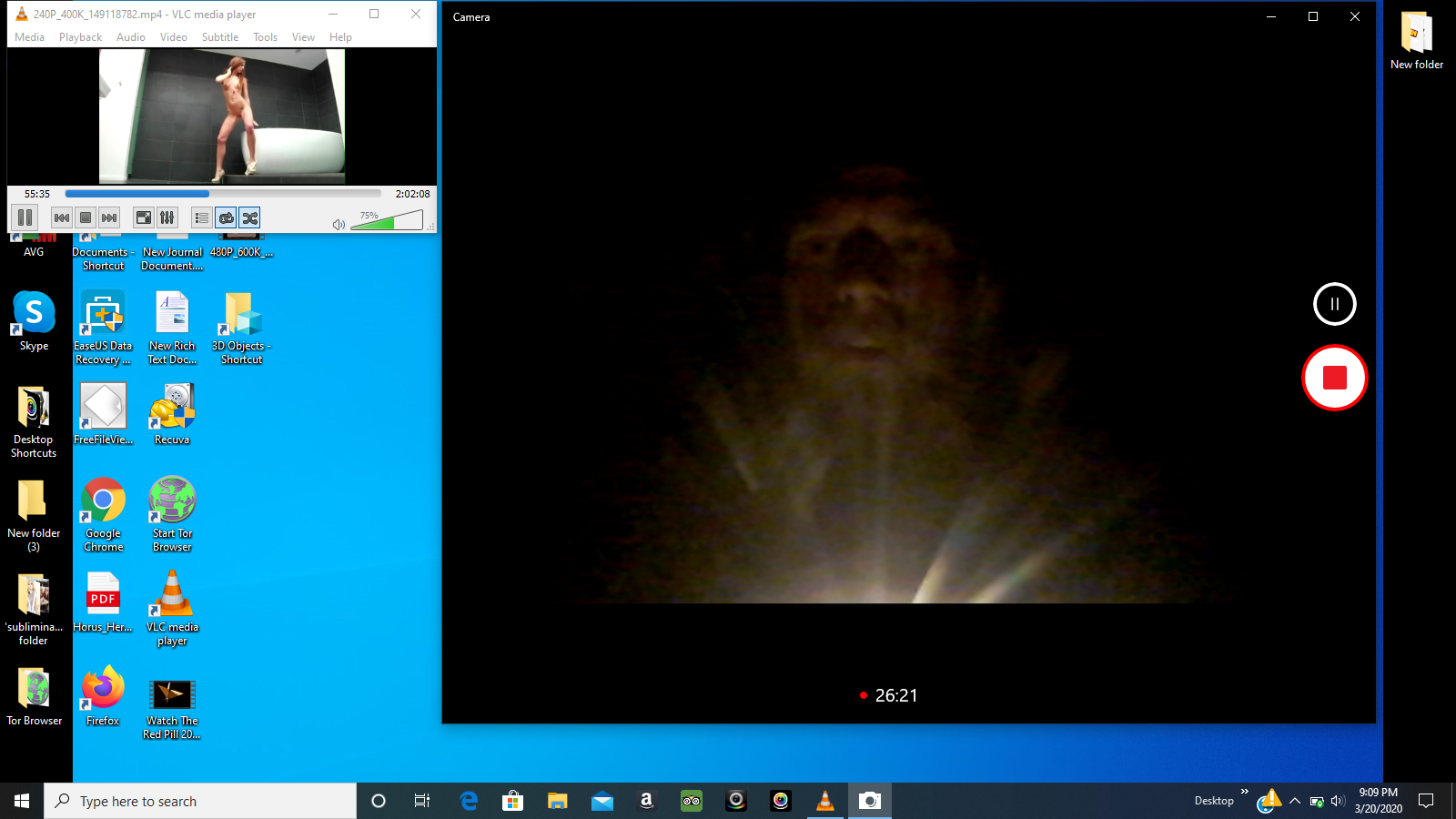Viewport: 1456px width, 819px height.
Task: Open TripAdvisor from the taskbar
Action: tap(692, 801)
